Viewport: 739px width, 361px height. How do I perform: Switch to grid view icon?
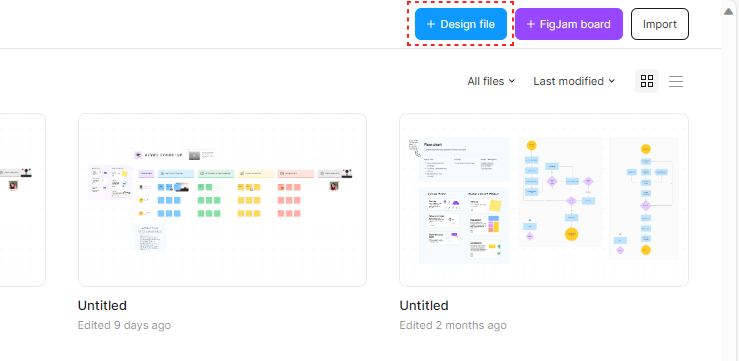(x=647, y=81)
